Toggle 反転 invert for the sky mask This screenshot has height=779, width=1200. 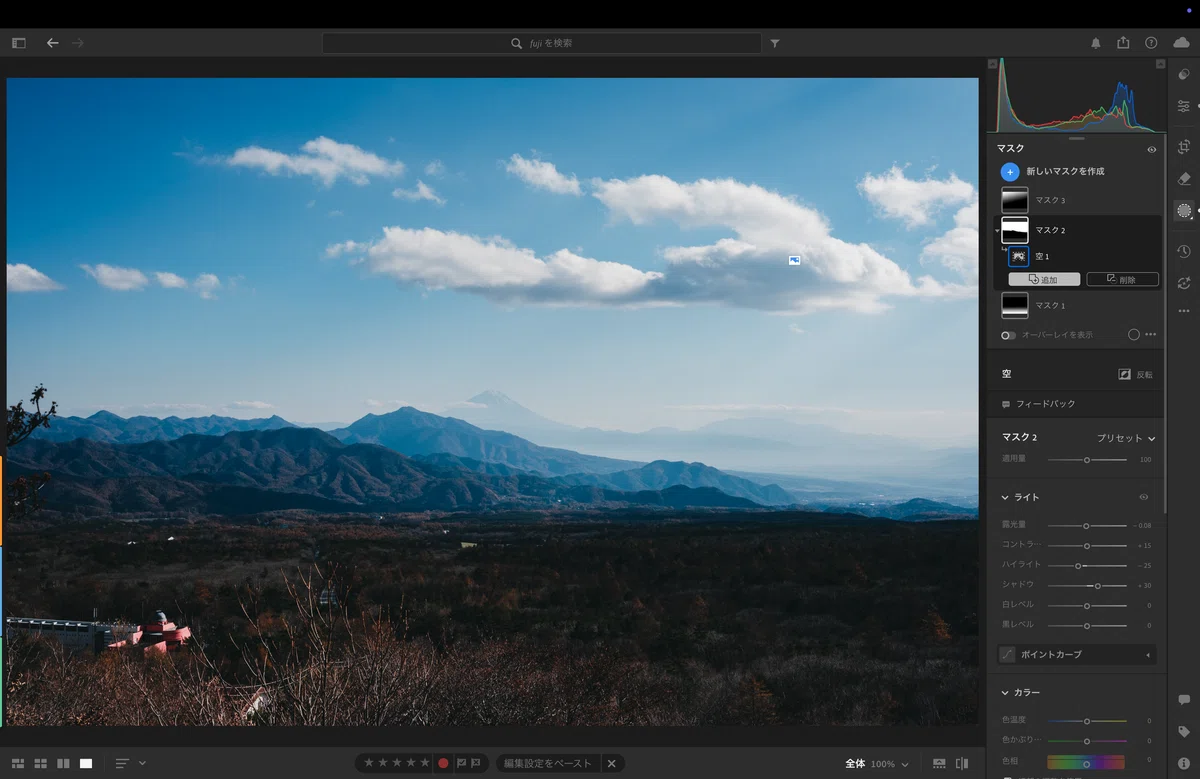click(x=1136, y=374)
